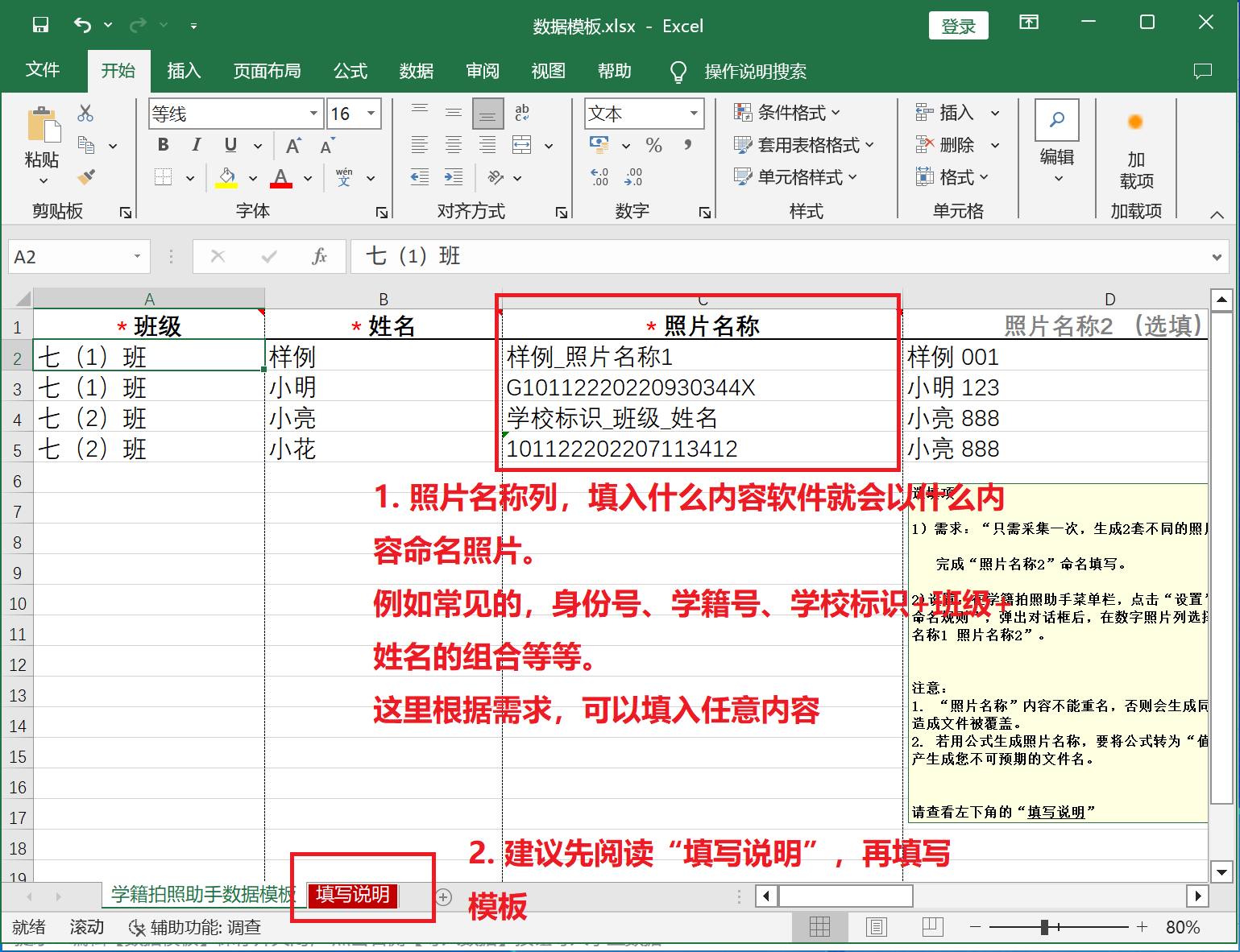This screenshot has height=952, width=1240.
Task: Click the Percent style icon
Action: 653,146
